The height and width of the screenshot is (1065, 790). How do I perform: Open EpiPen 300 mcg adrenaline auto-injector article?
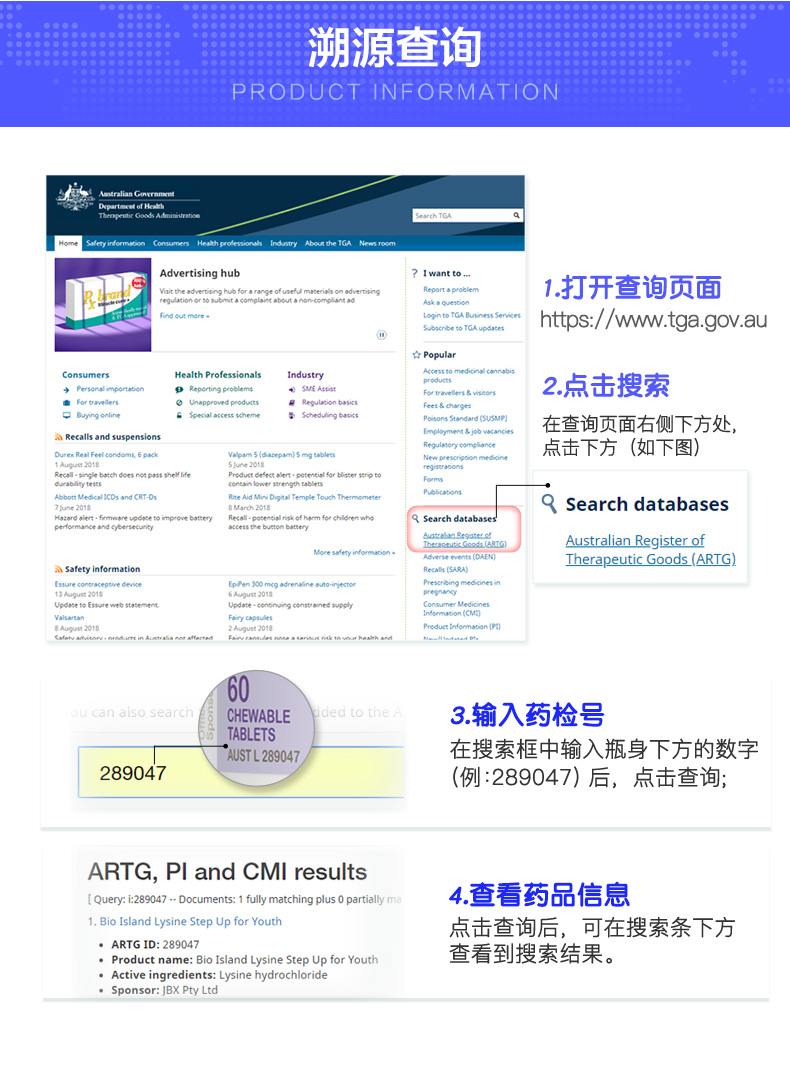pyautogui.click(x=291, y=584)
